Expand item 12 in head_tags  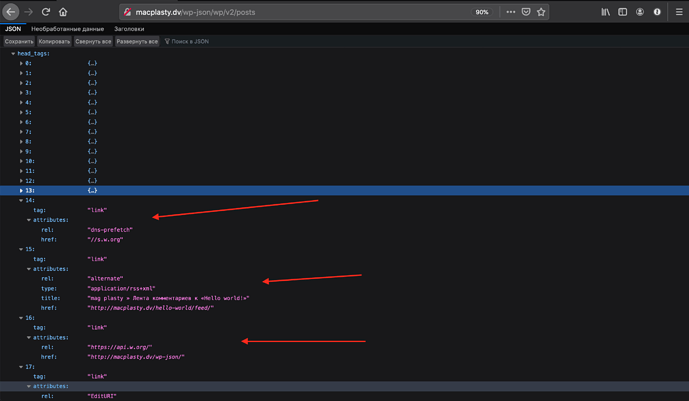[x=21, y=181]
